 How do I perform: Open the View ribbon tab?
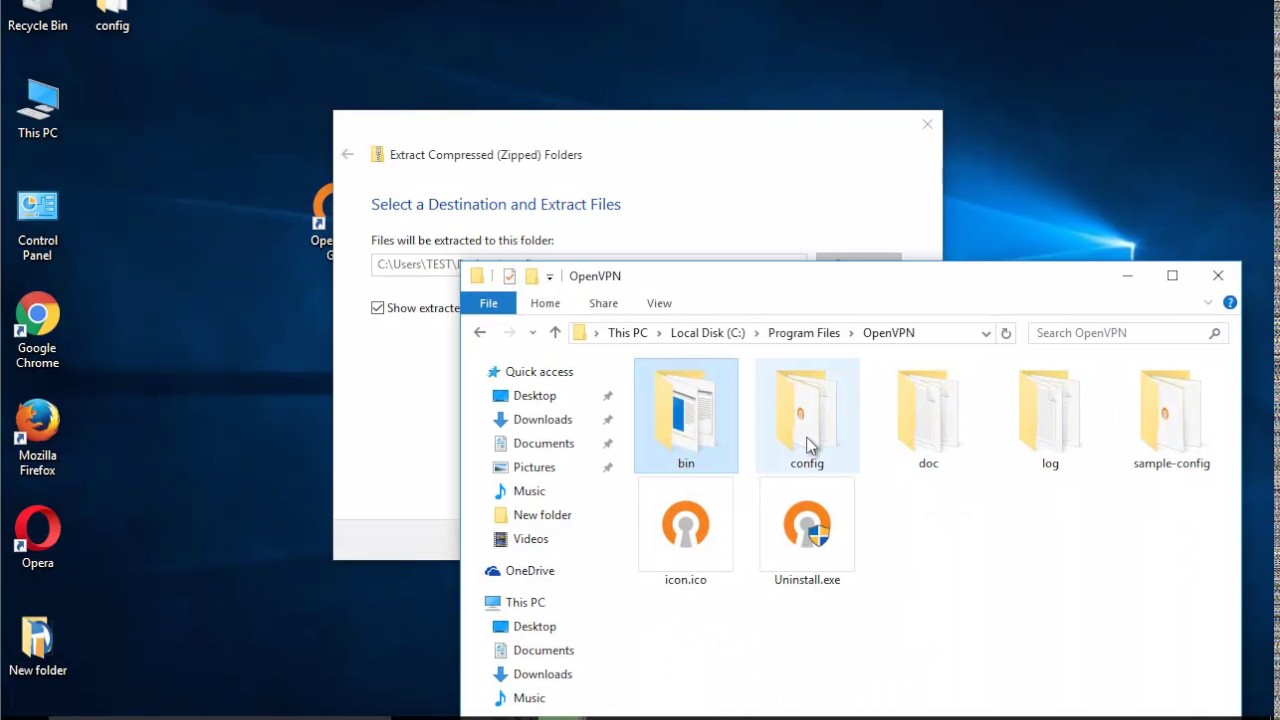coord(659,303)
